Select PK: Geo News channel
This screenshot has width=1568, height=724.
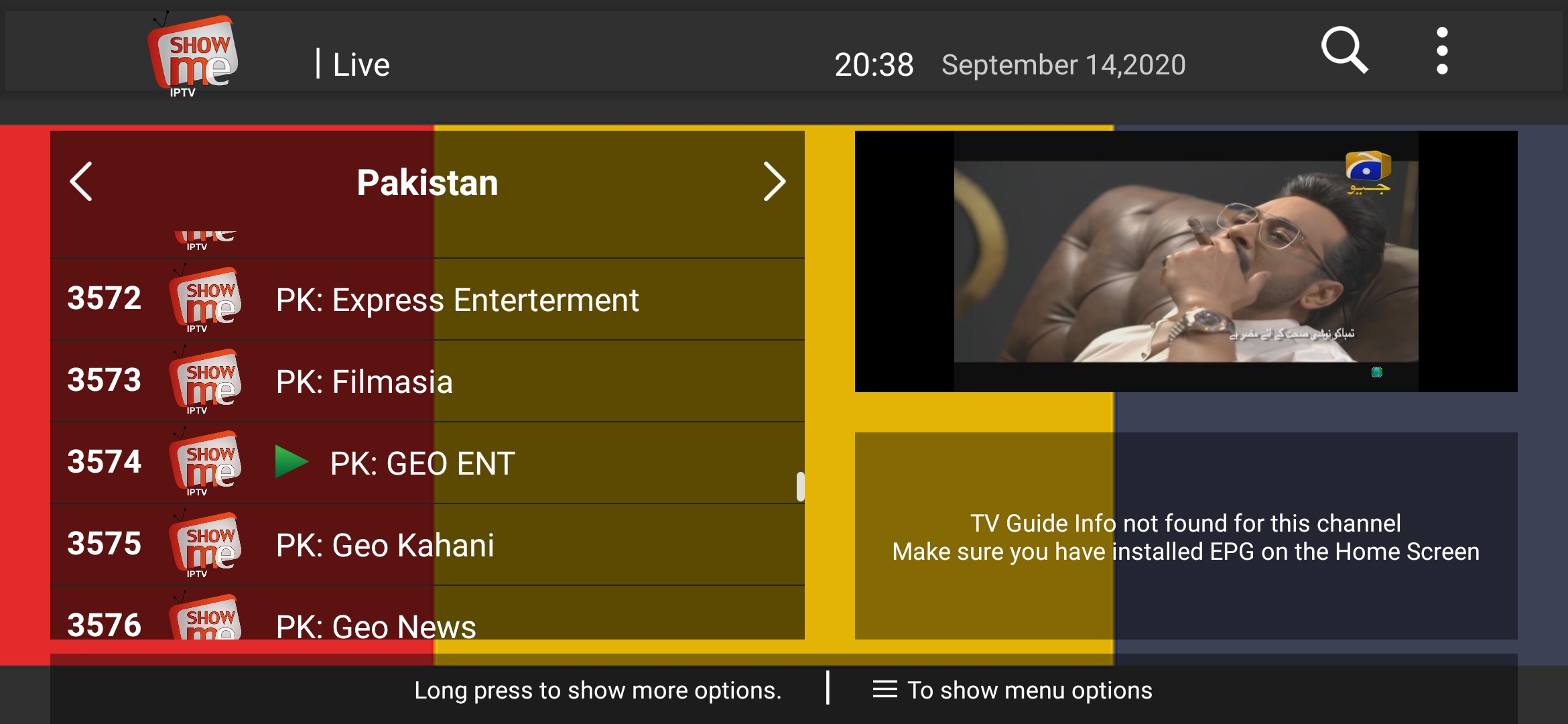(x=428, y=613)
